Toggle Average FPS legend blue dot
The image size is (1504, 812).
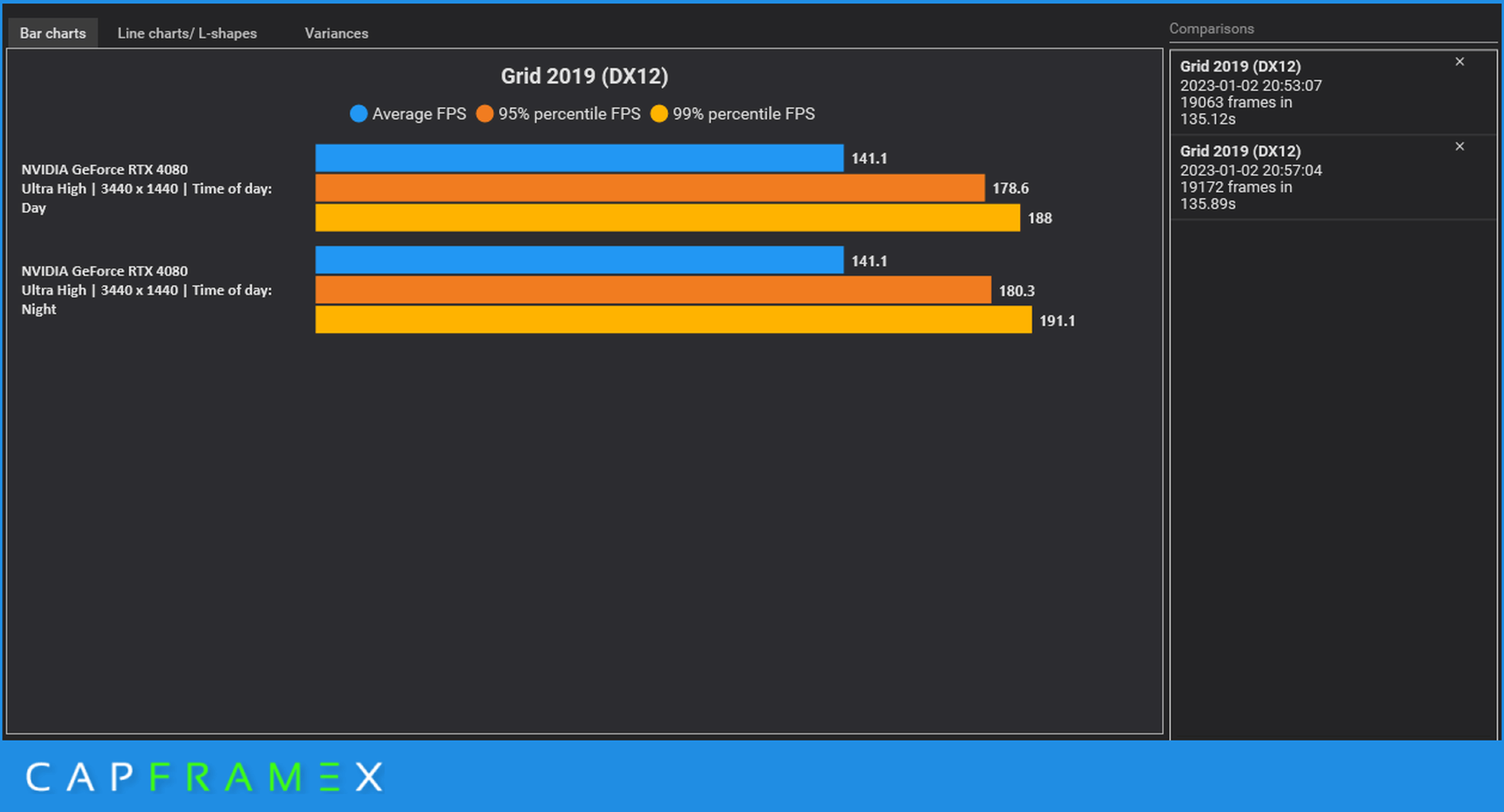tap(358, 114)
